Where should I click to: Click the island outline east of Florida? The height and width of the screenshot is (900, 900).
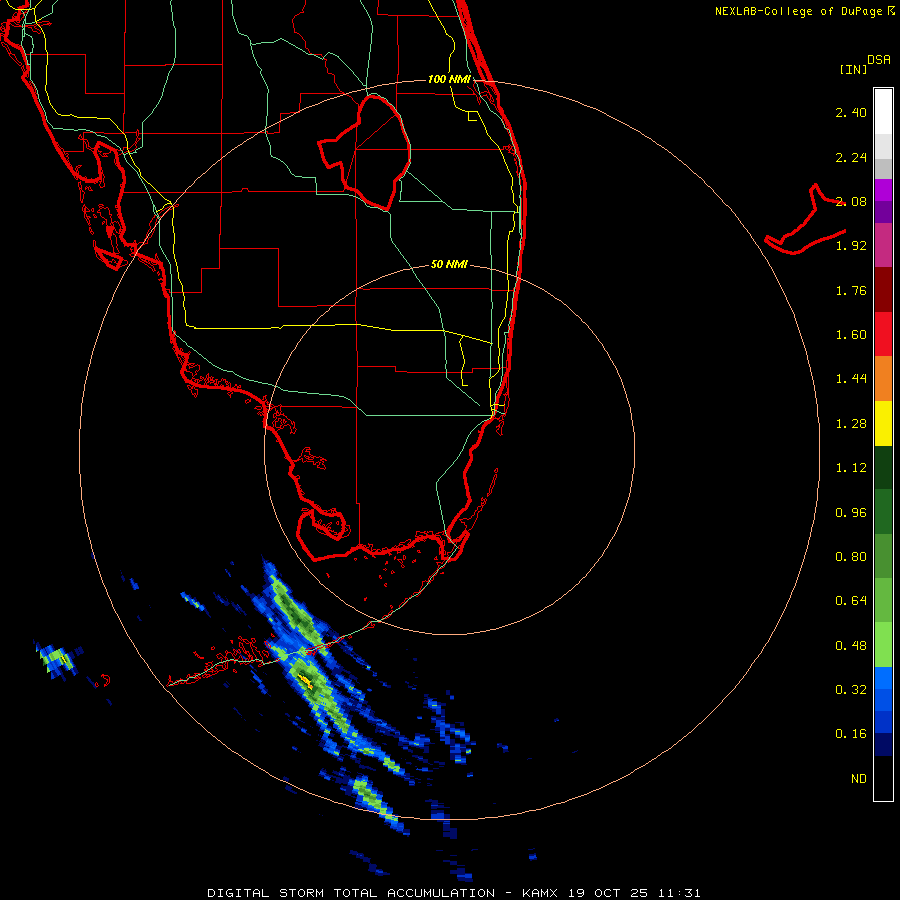pyautogui.click(x=806, y=220)
